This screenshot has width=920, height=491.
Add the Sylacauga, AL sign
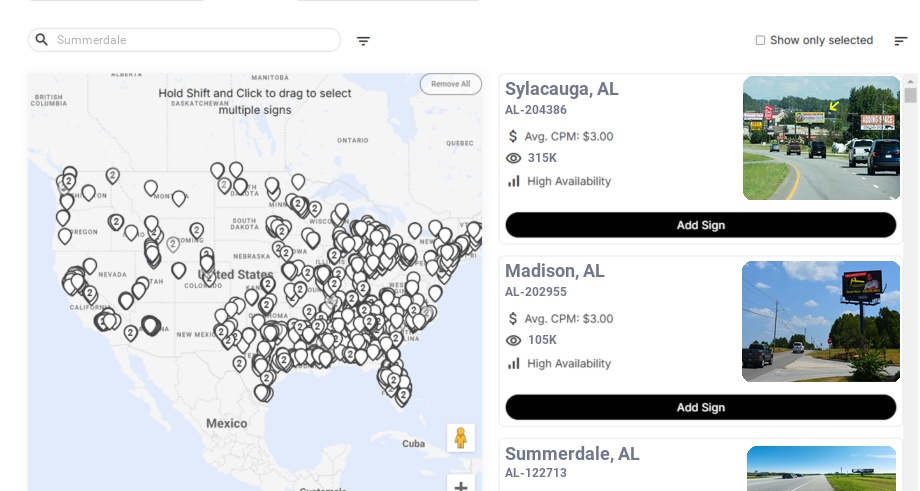coord(700,225)
